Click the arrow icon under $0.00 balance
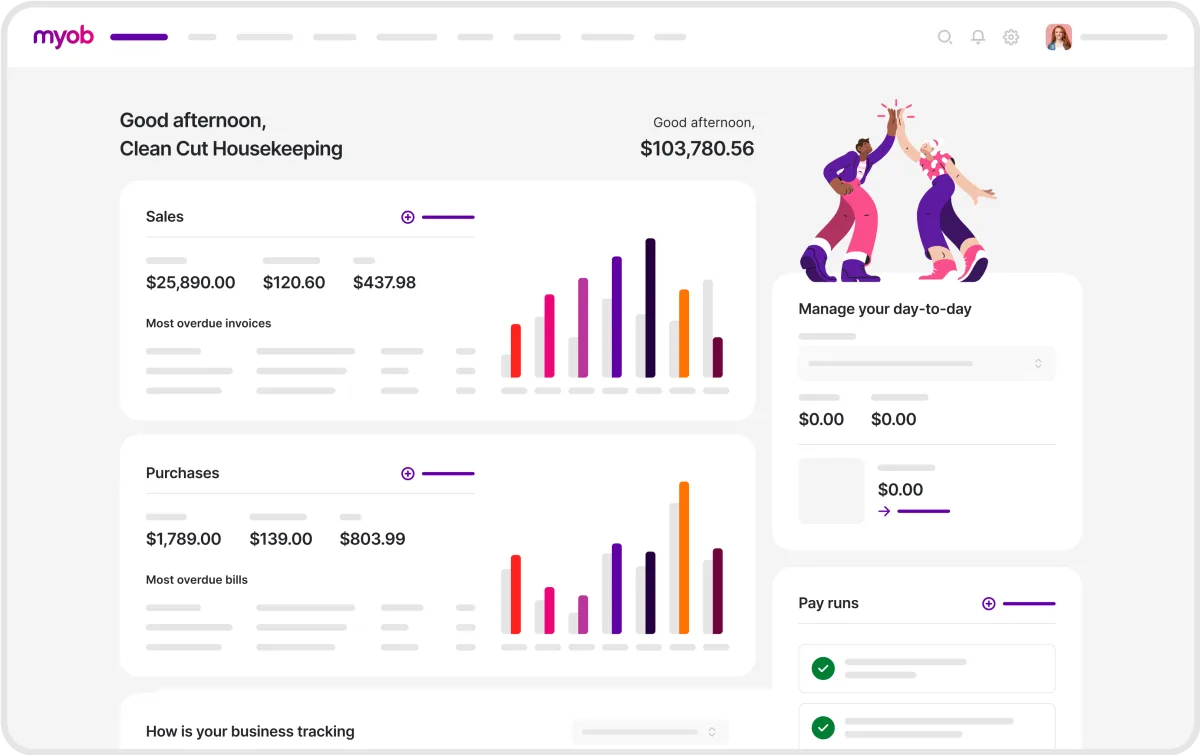Image resolution: width=1200 pixels, height=755 pixels. (x=884, y=511)
